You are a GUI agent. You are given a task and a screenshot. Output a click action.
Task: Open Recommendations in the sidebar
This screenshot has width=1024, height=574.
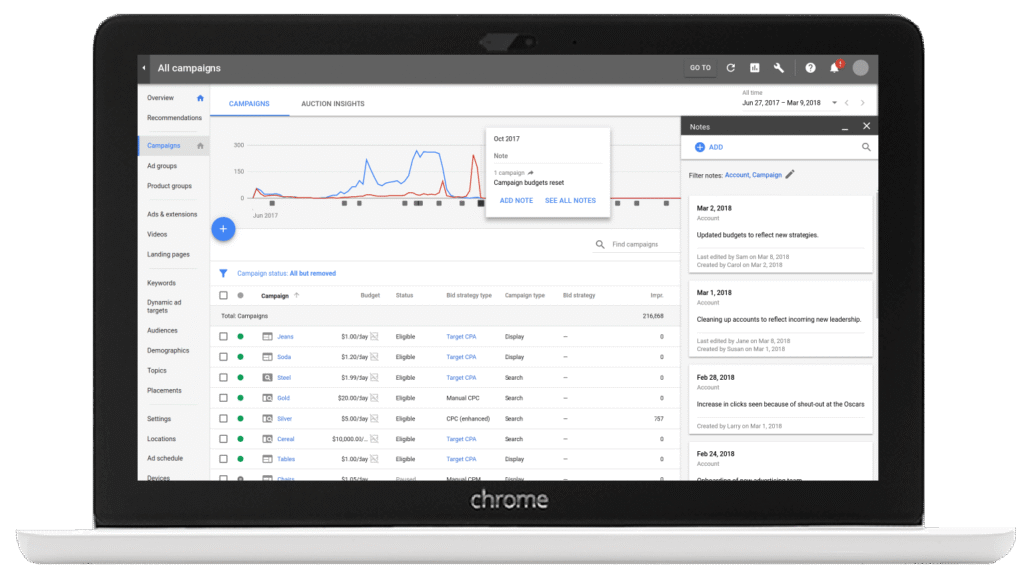click(x=174, y=118)
